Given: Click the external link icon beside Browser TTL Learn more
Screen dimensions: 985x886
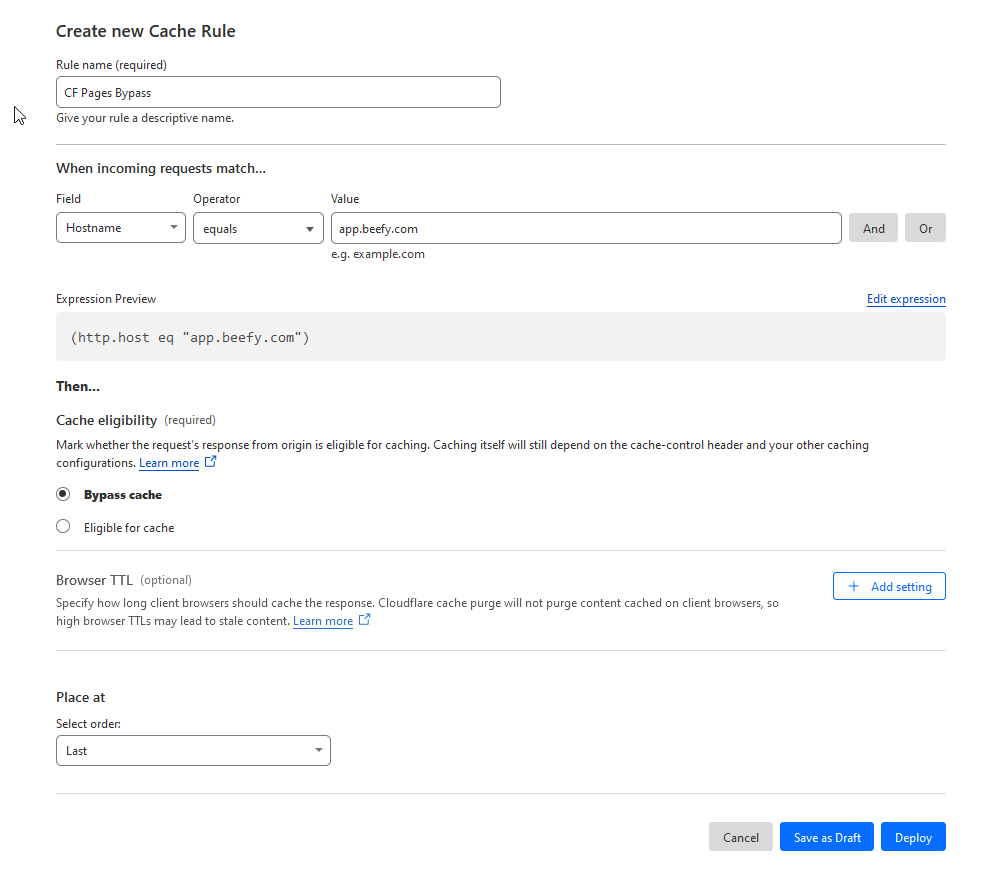Looking at the screenshot, I should coord(363,620).
